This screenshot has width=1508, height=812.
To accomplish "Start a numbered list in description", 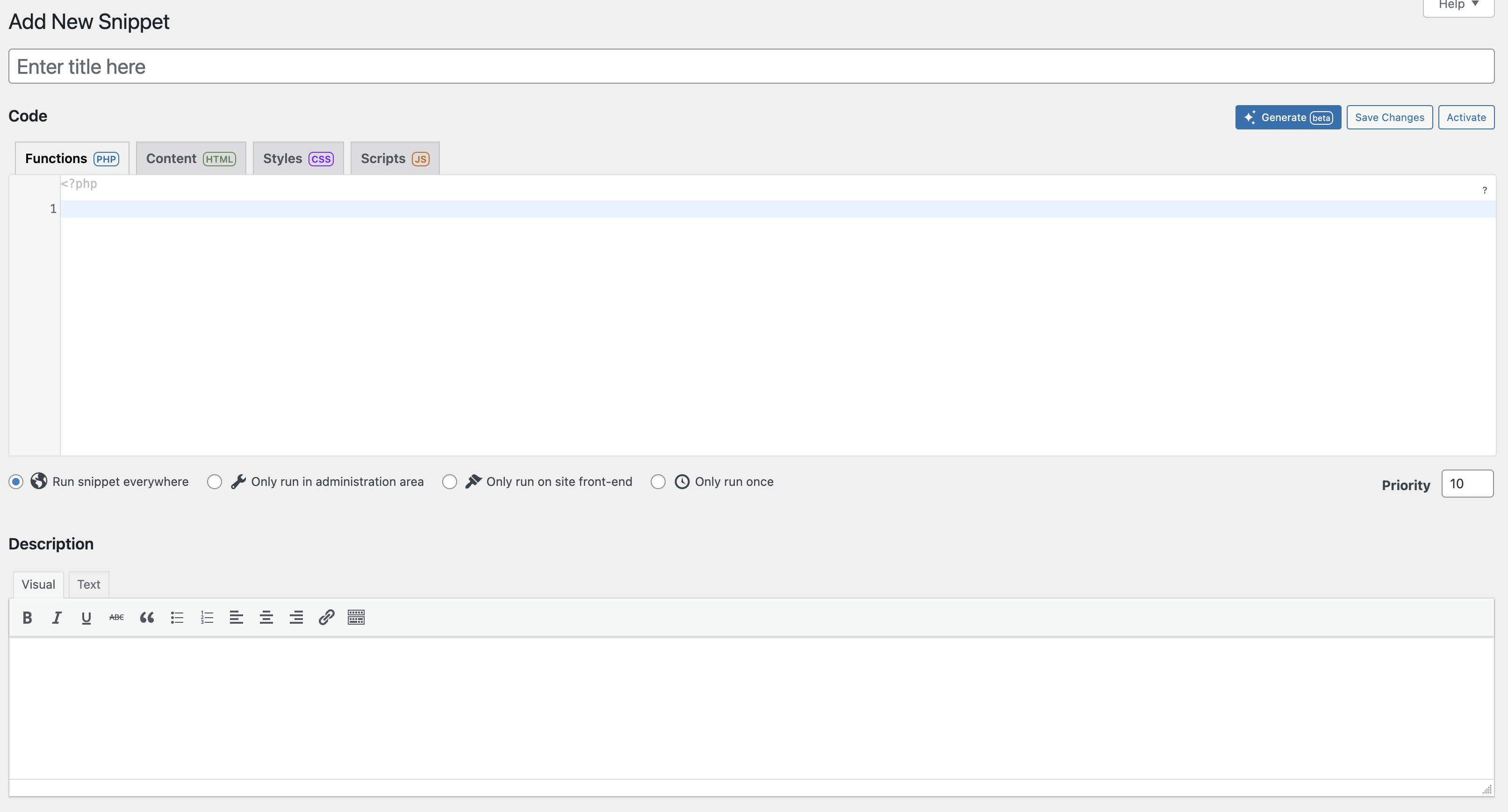I will click(x=207, y=617).
